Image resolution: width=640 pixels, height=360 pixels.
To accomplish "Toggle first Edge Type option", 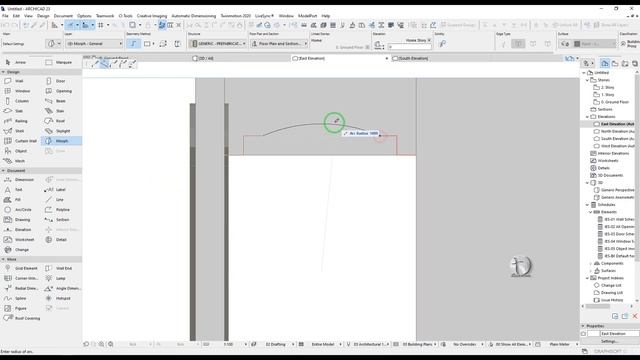I will pos(503,44).
